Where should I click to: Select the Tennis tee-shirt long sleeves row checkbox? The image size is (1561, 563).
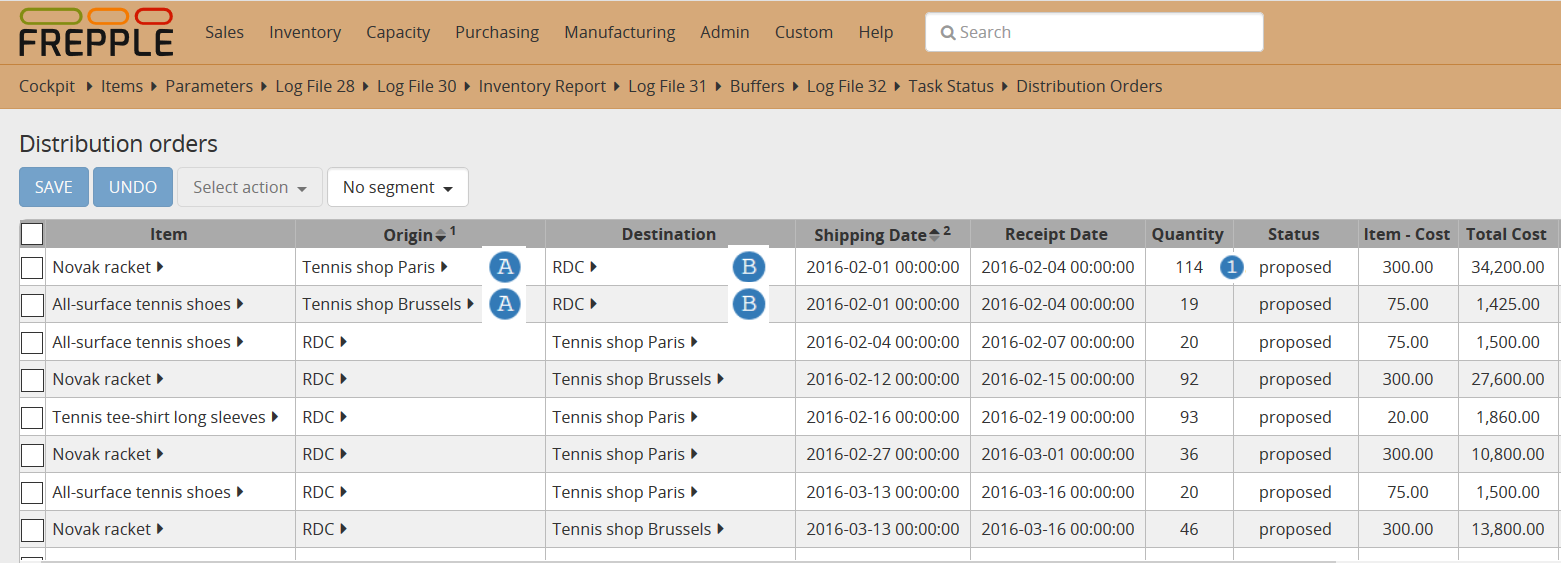coord(32,417)
